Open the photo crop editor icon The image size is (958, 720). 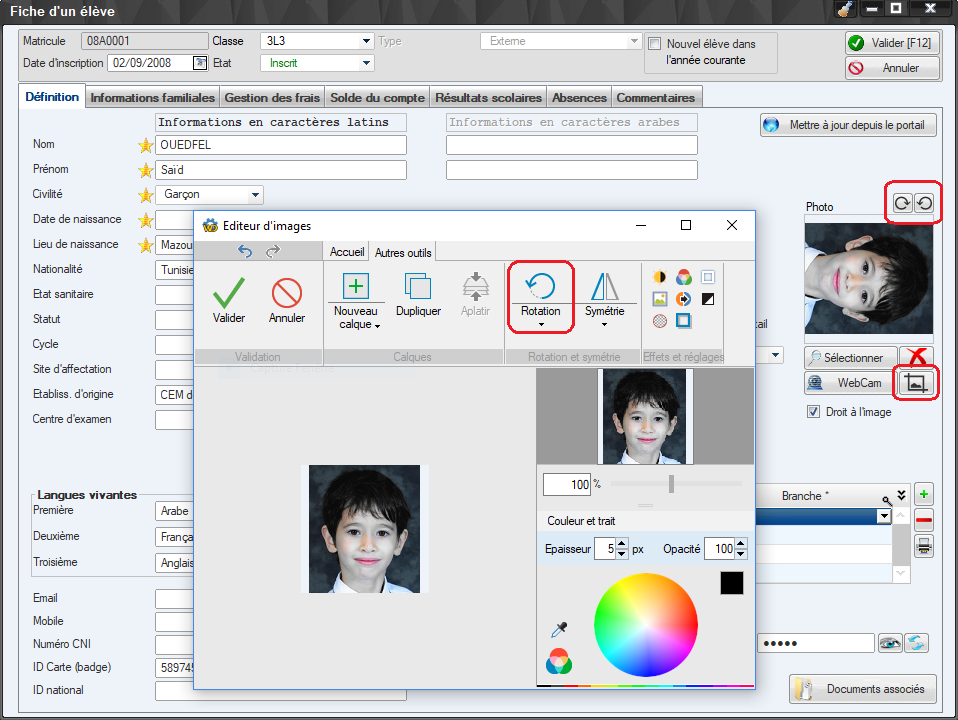coord(915,383)
